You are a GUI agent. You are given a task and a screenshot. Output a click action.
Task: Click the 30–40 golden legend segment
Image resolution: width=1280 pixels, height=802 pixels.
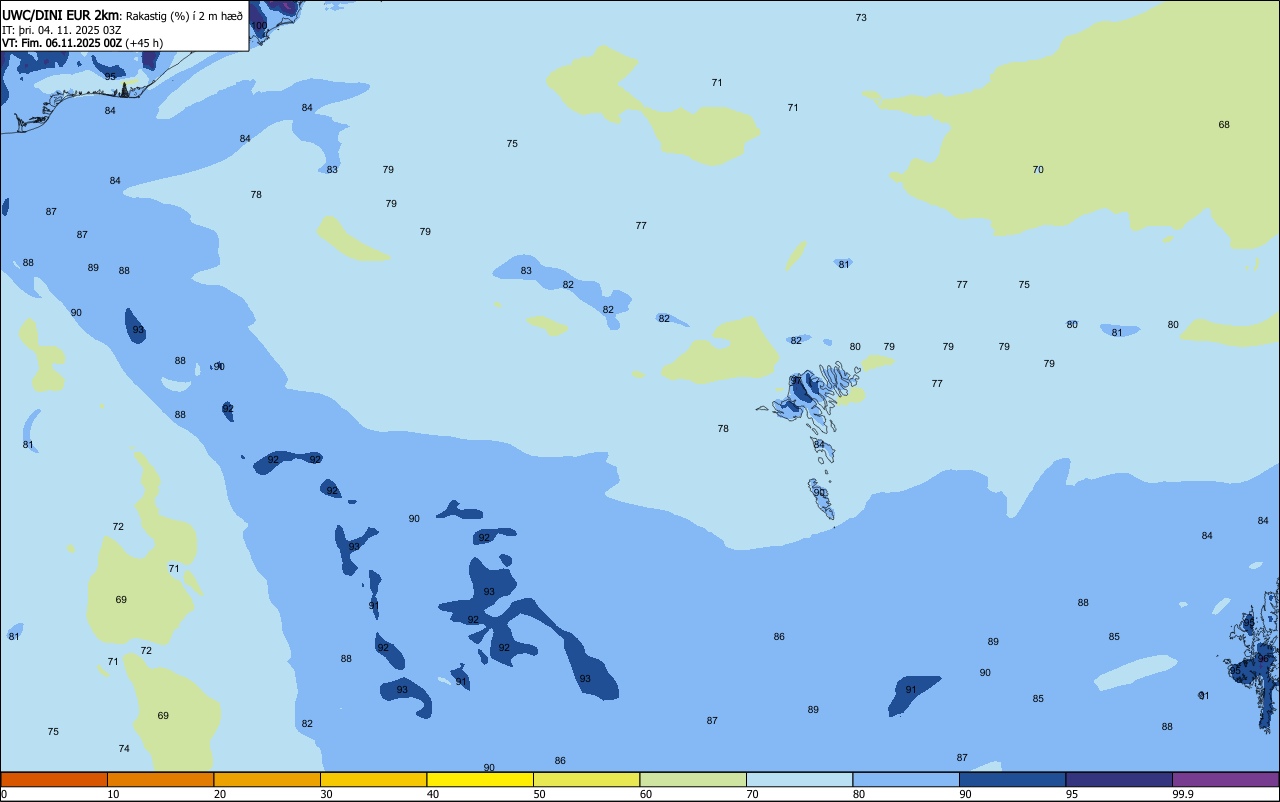[373, 779]
